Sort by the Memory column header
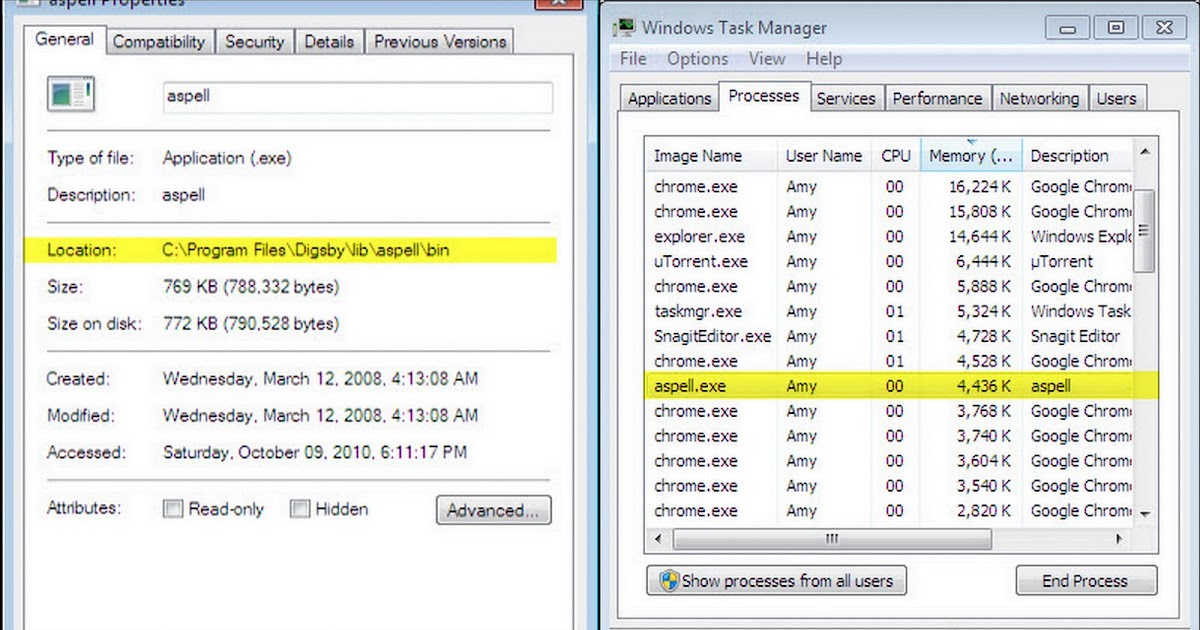1200x630 pixels. (x=971, y=156)
